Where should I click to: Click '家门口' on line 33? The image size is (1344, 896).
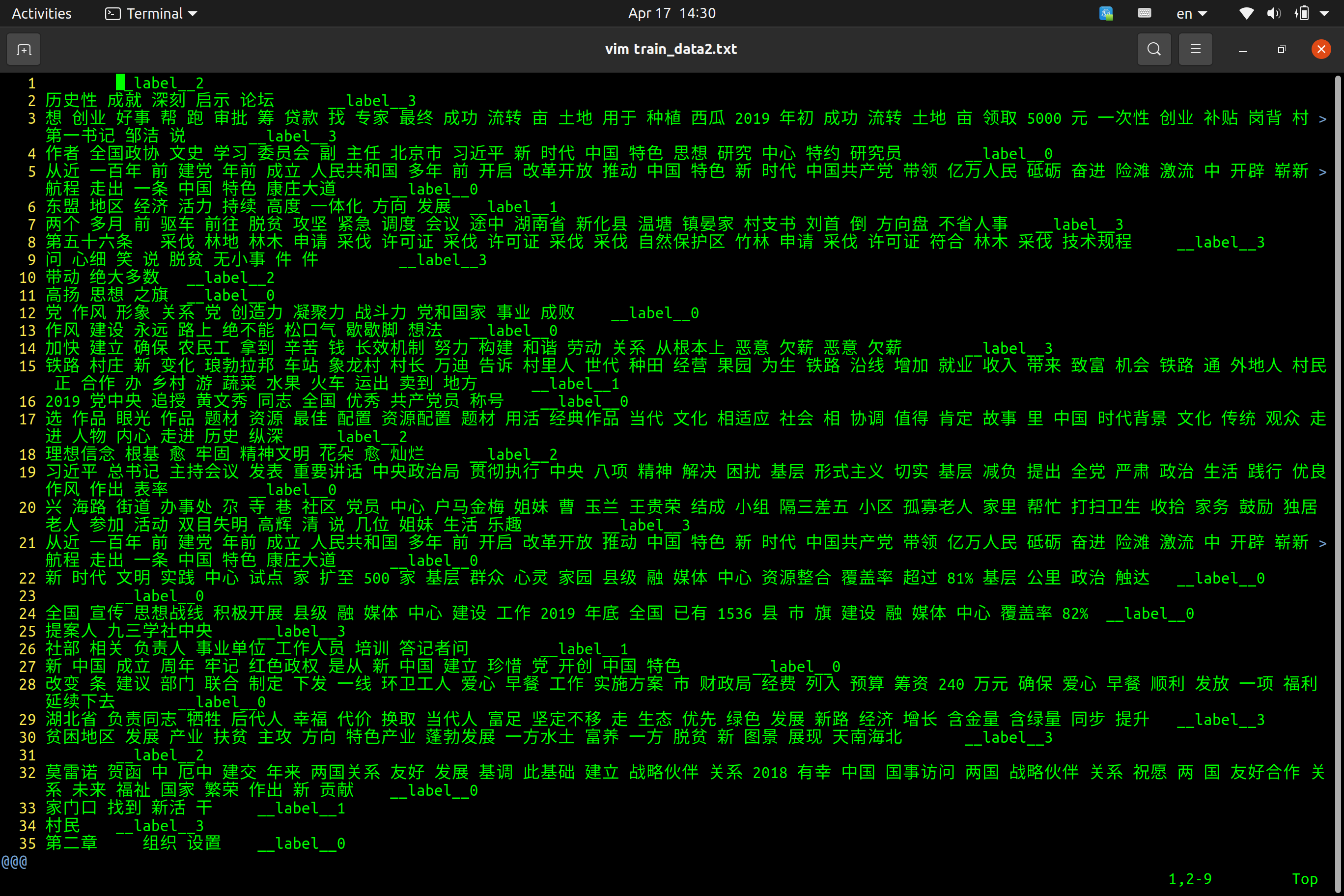71,809
